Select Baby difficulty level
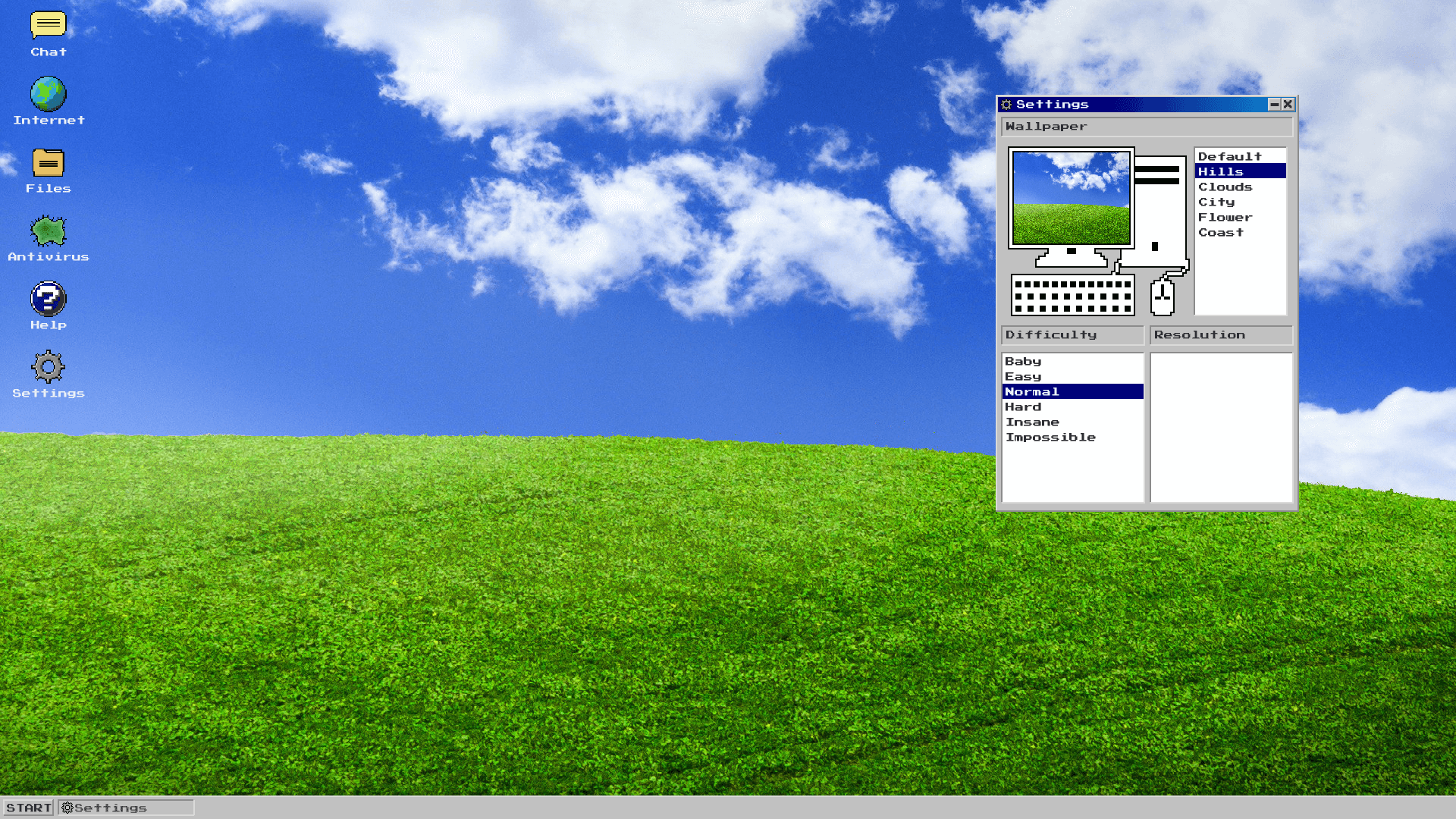Screen dimensions: 1456x819 click(x=1023, y=360)
